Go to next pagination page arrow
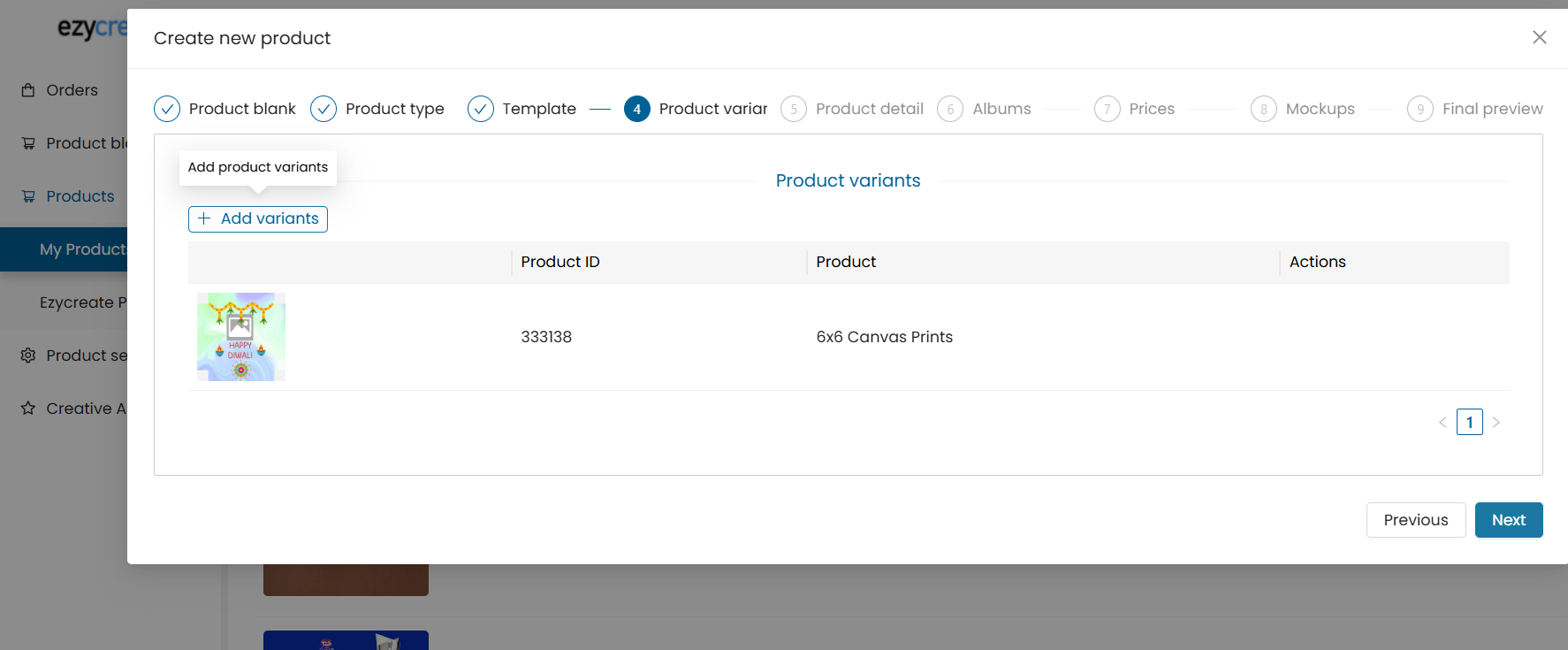Screen dimensions: 1568x650 (x=1496, y=423)
